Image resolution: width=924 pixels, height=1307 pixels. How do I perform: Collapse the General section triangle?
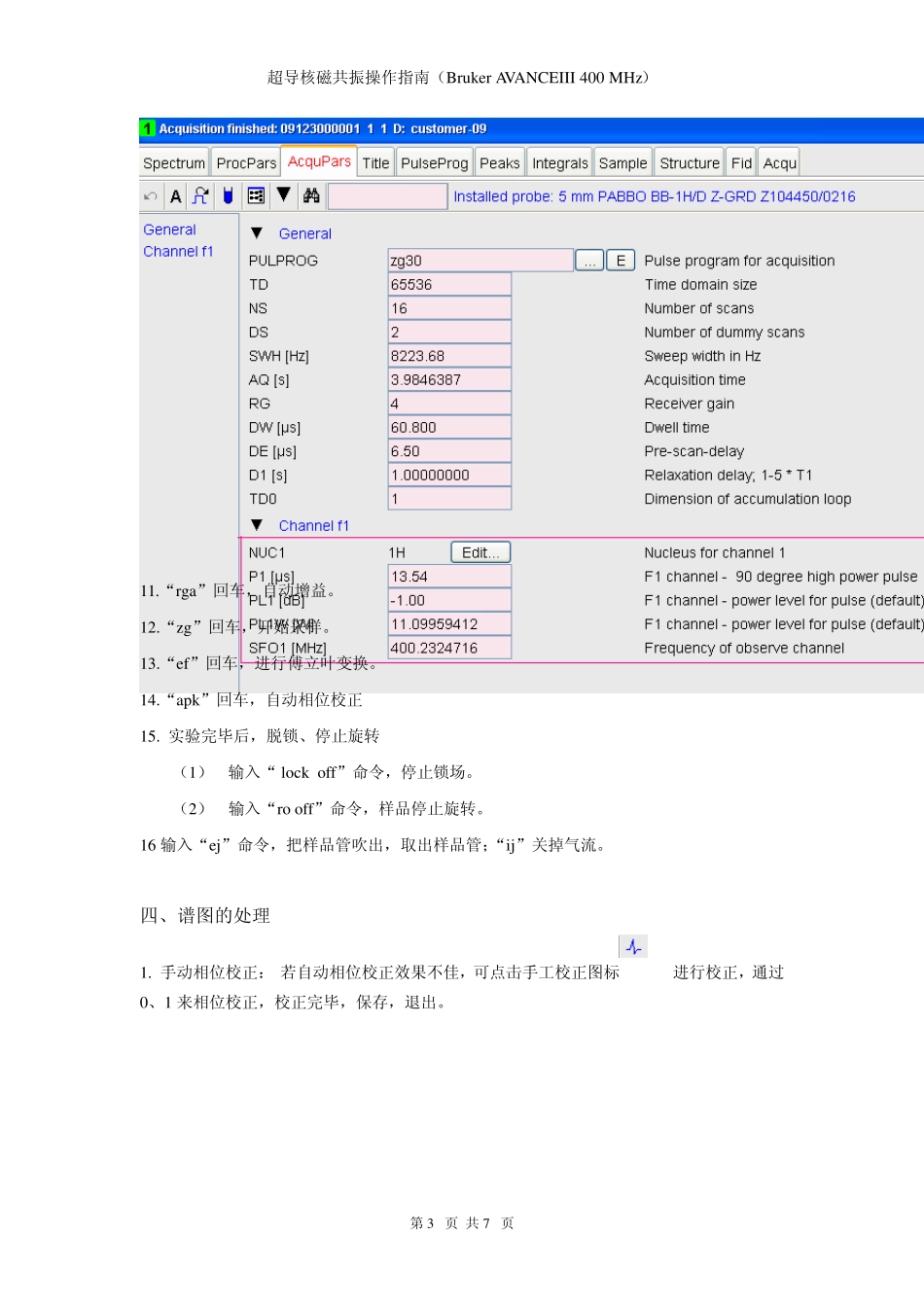(257, 233)
